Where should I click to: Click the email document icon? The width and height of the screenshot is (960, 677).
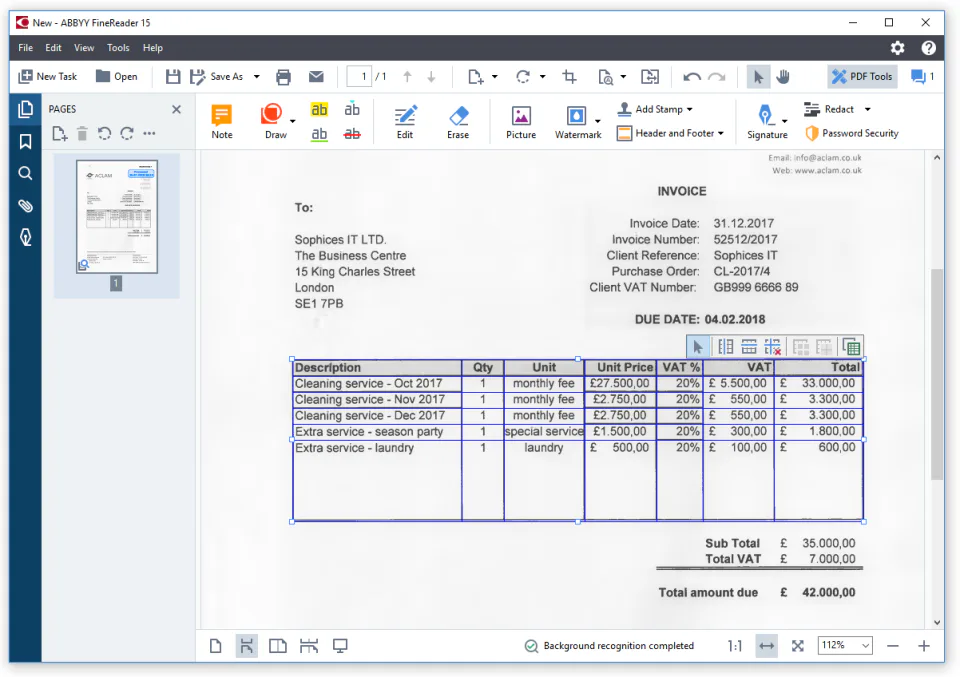(x=316, y=77)
